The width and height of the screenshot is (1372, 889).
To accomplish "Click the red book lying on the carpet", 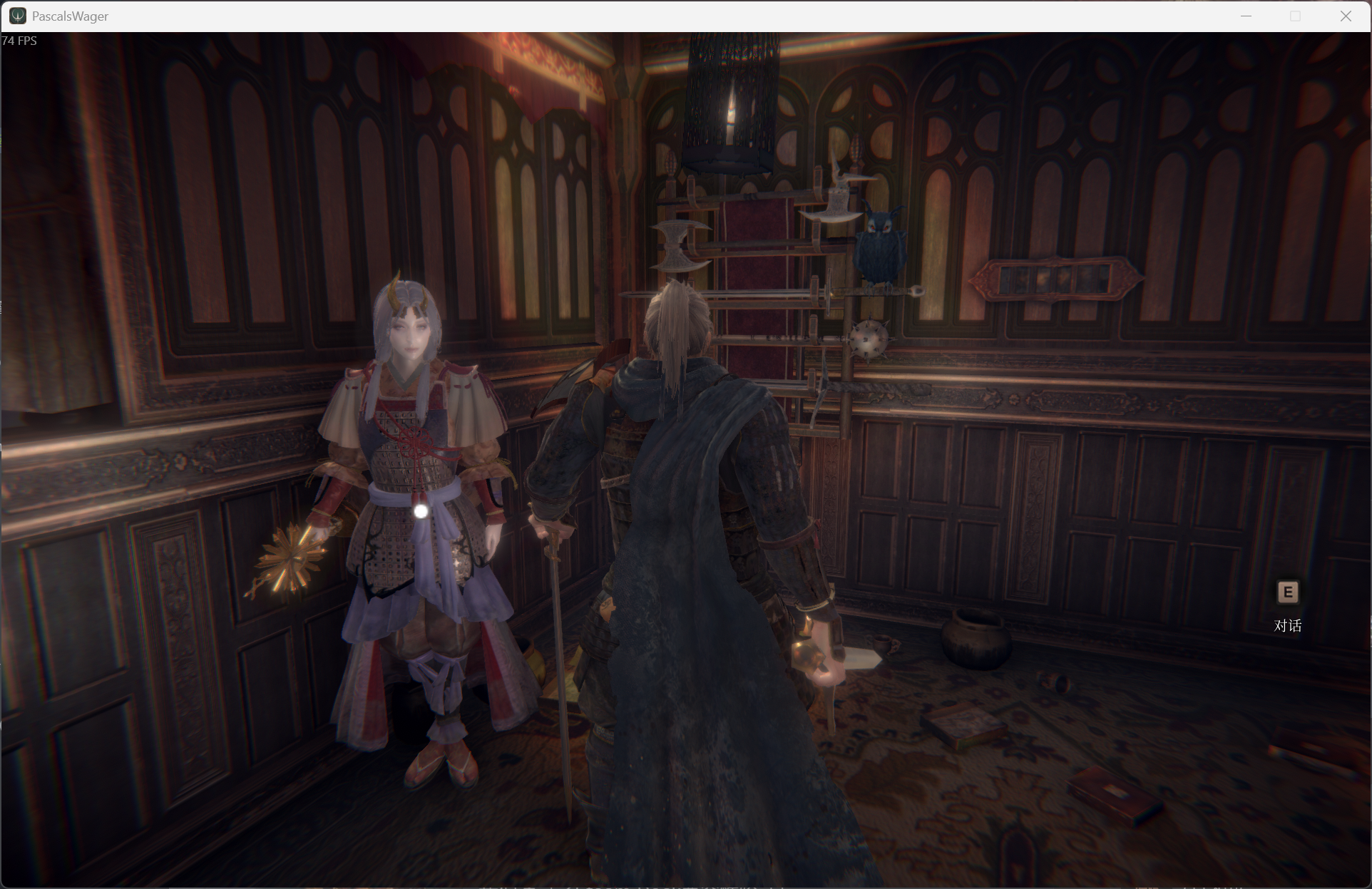I will [1115, 794].
